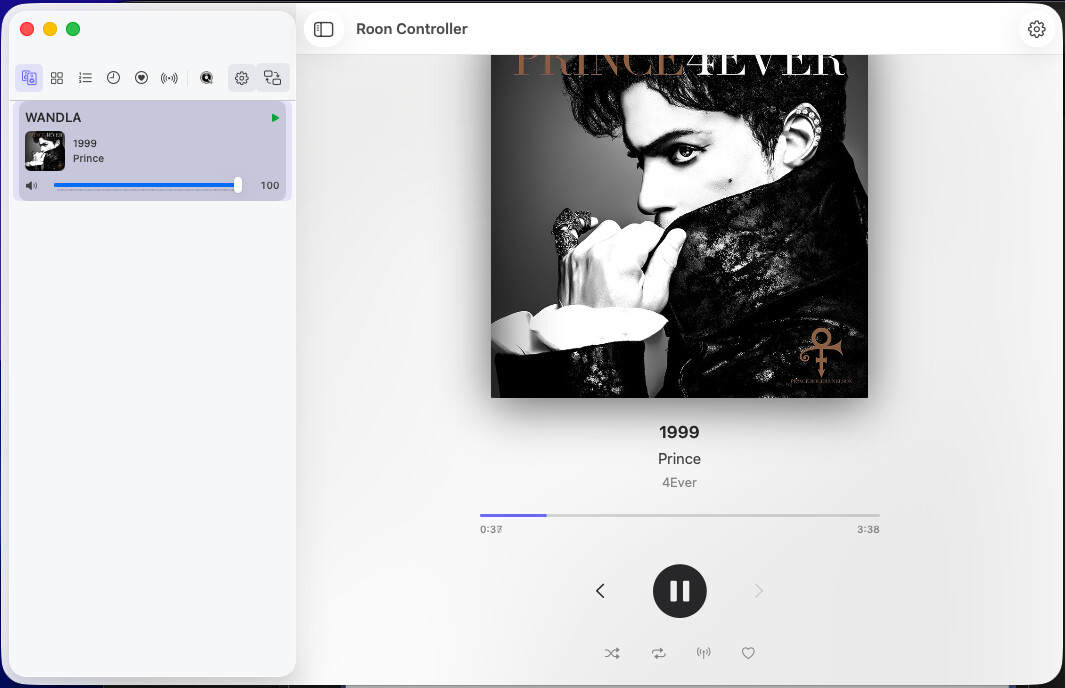Screen dimensions: 1065x688
Task: Pause playback with the round pause button
Action: pyautogui.click(x=679, y=591)
